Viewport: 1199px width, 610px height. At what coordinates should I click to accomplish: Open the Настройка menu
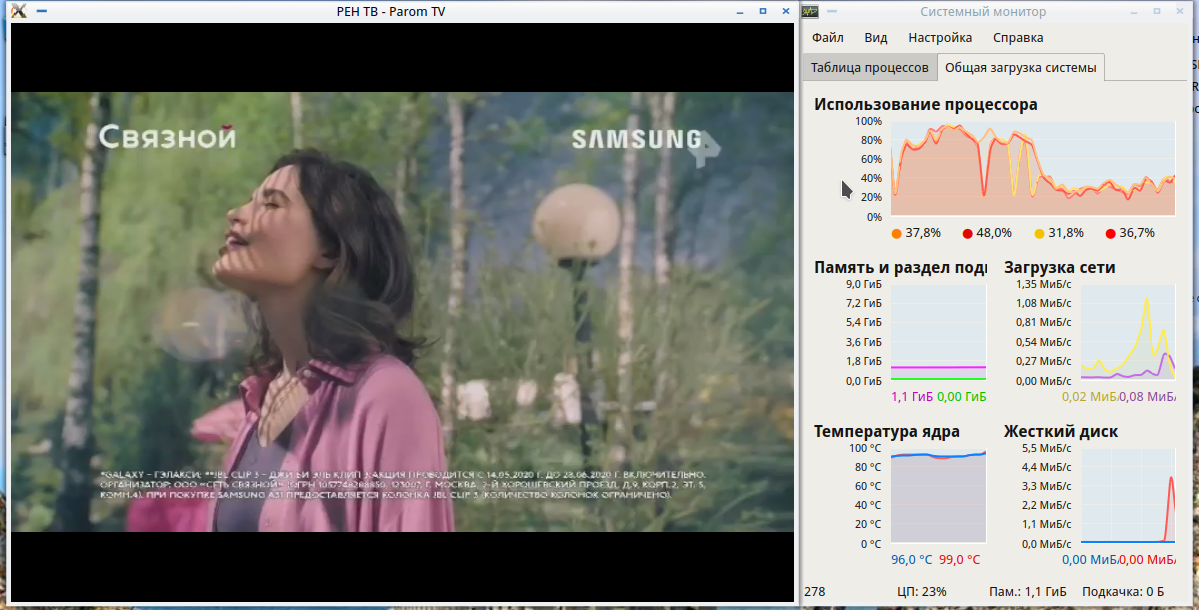[x=939, y=38]
